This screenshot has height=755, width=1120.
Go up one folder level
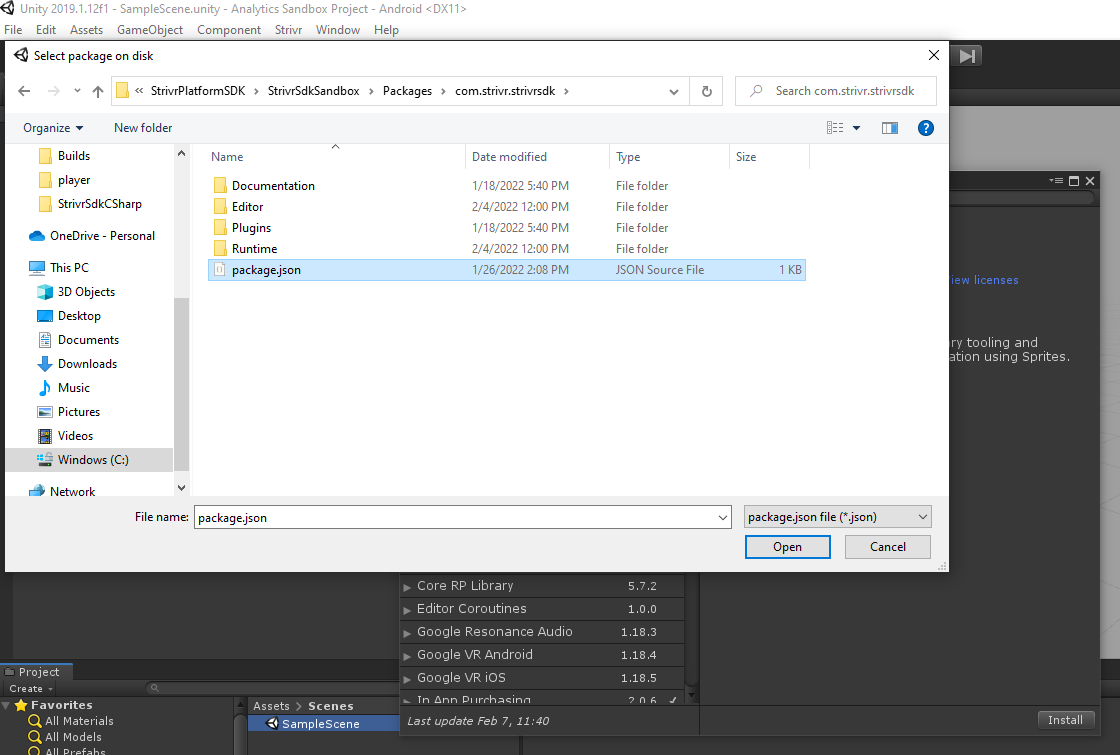coord(98,91)
